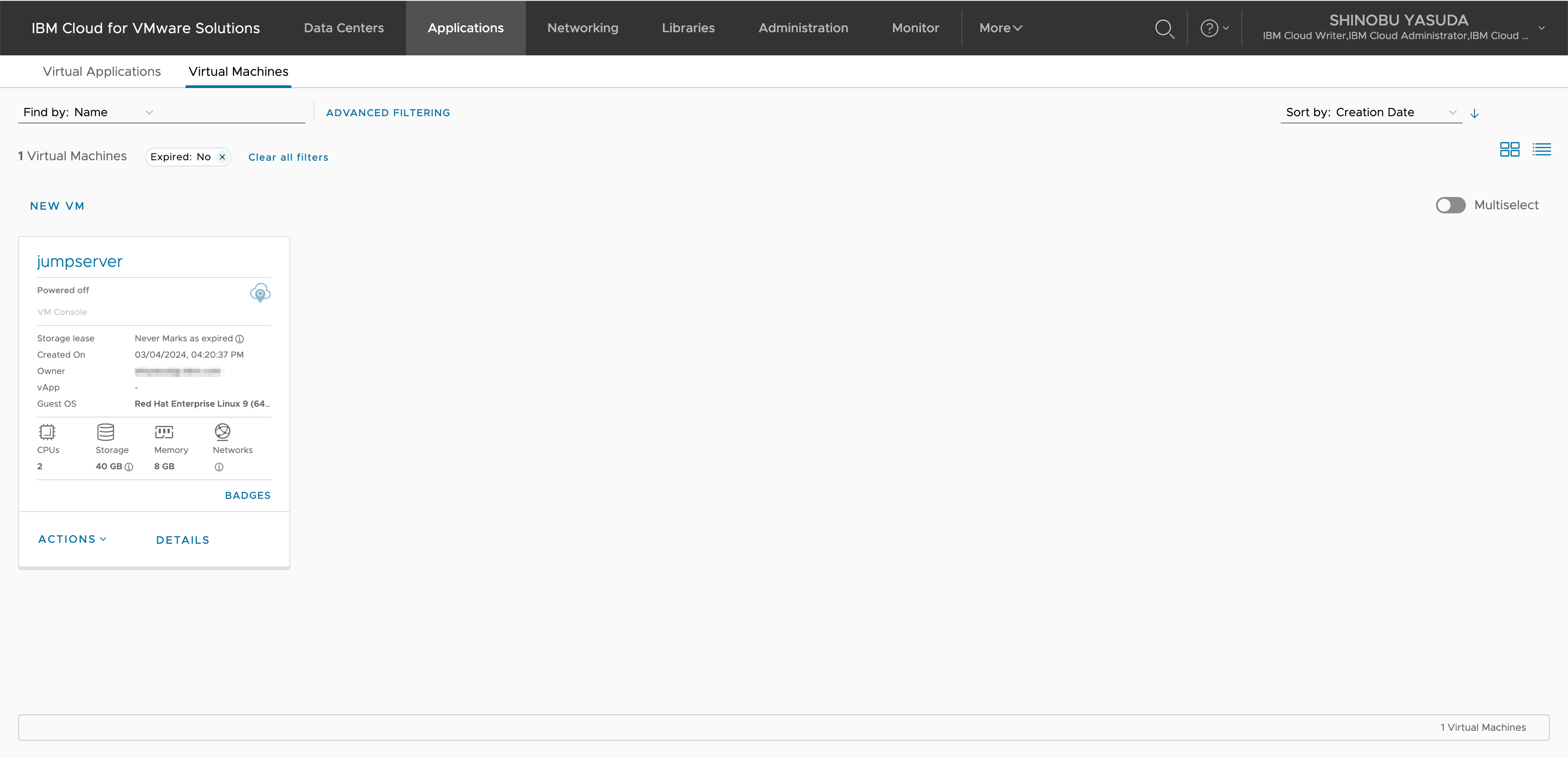Open the Networking menu item
This screenshot has width=1568, height=758.
click(583, 28)
